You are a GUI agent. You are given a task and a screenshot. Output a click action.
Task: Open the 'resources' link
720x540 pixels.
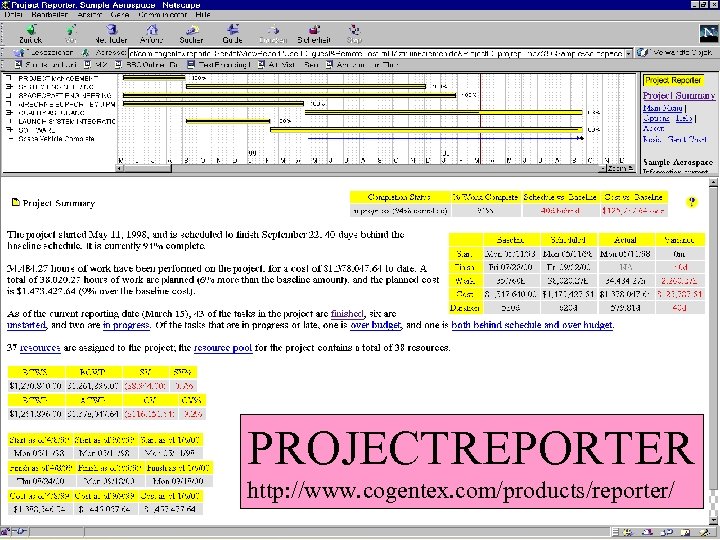40,348
